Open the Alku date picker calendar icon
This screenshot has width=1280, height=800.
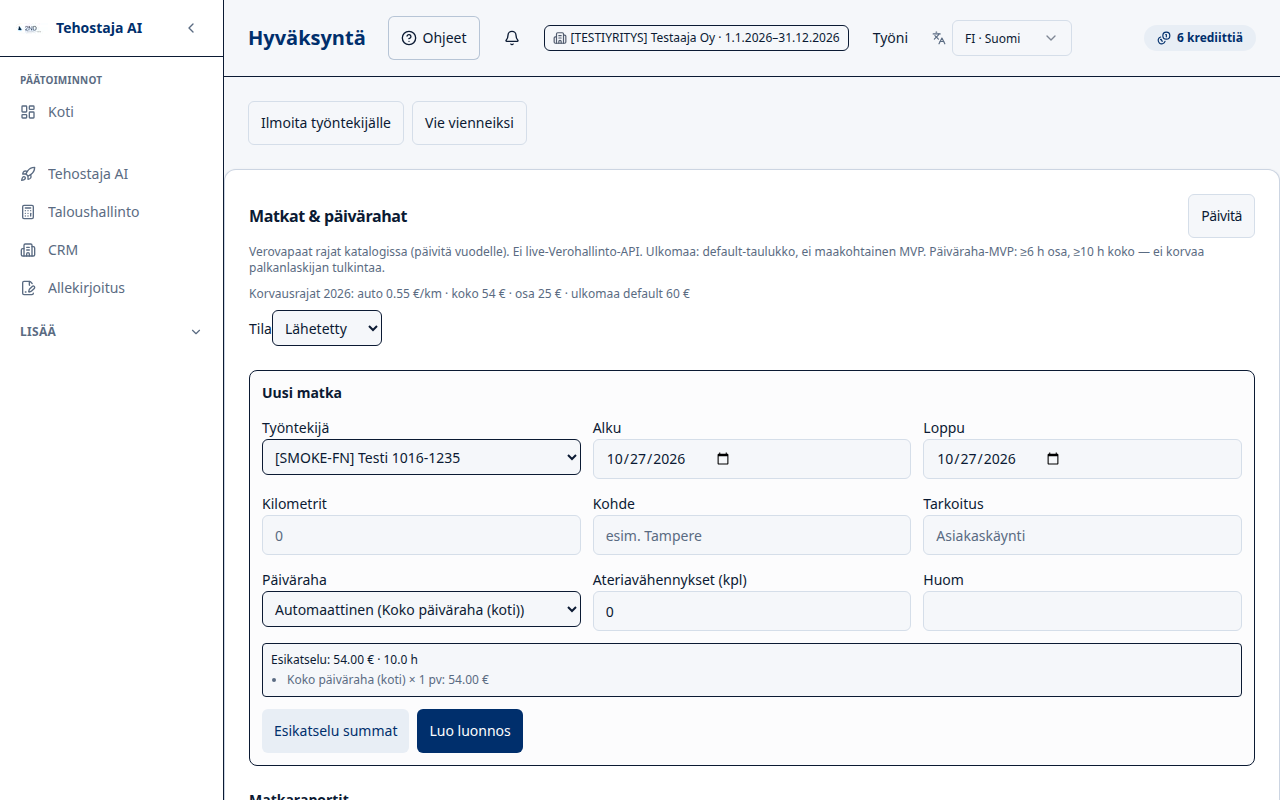pos(724,459)
